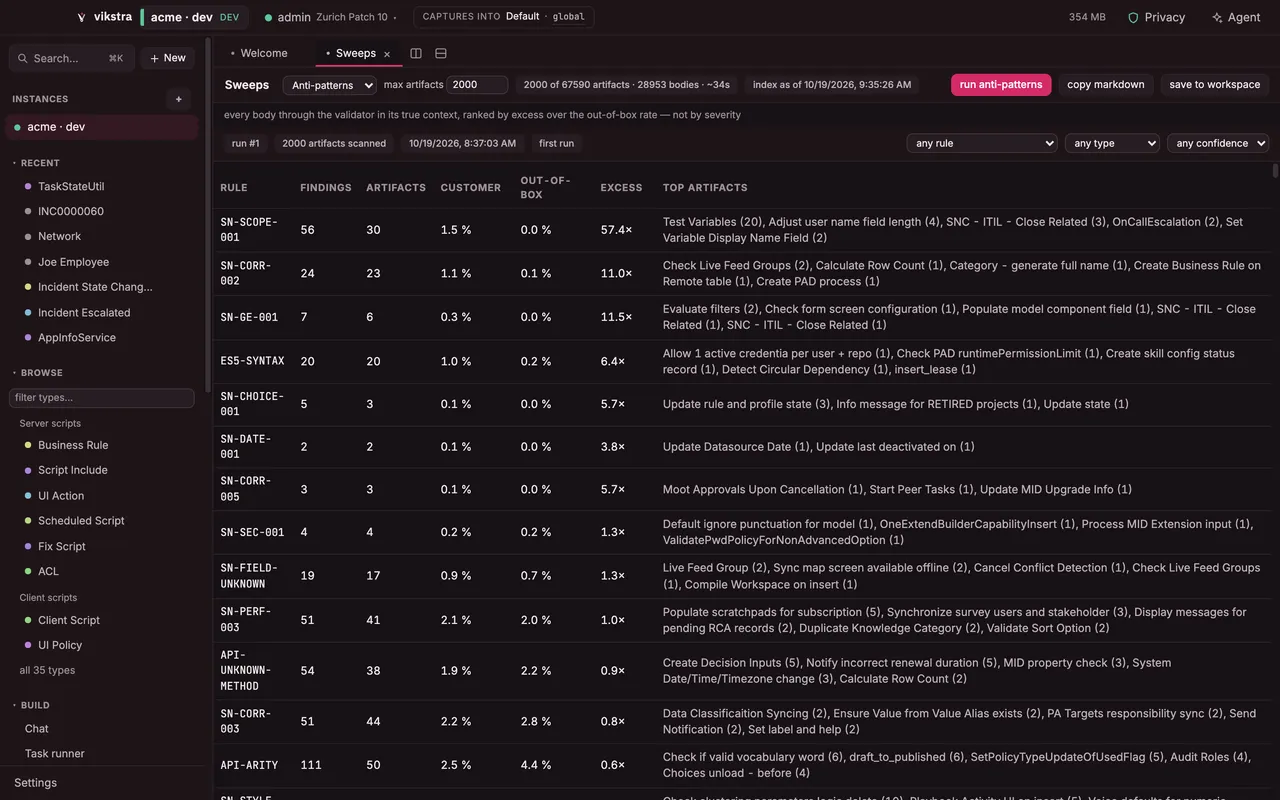
Task: Click the New button in sidebar
Action: [167, 58]
